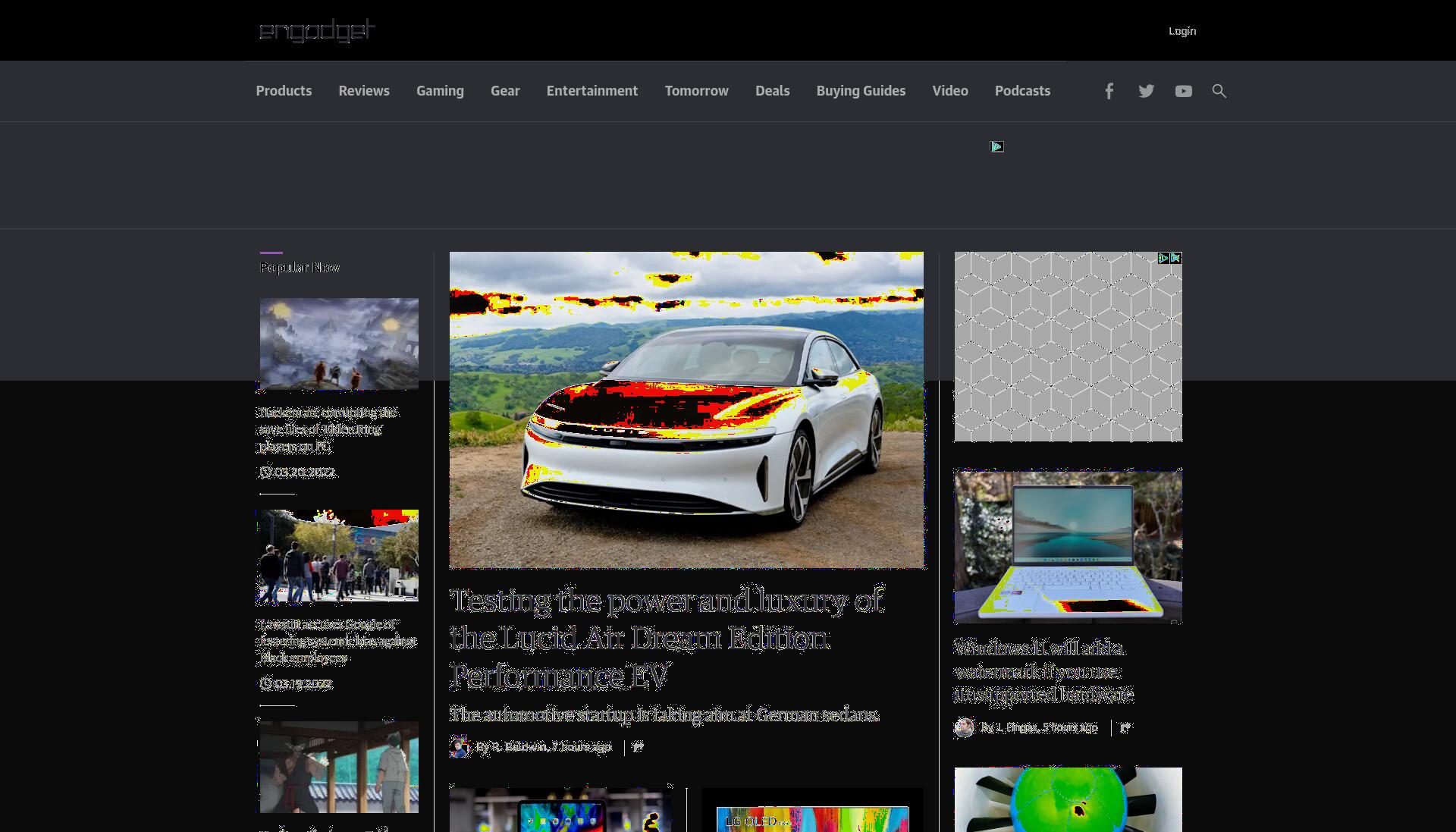Screen dimensions: 1456x832
Task: Open the Entertainment section
Action: tap(592, 91)
